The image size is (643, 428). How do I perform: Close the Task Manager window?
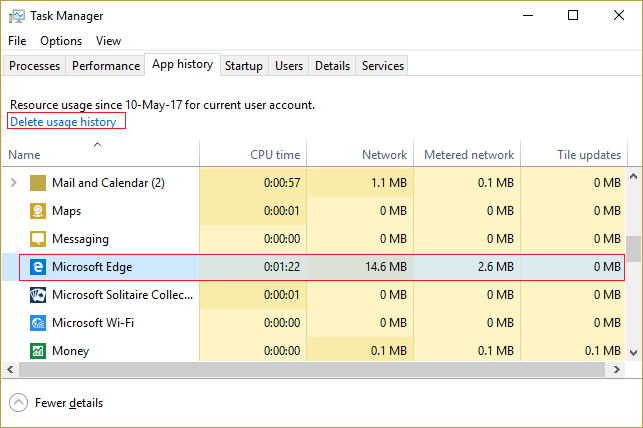619,16
